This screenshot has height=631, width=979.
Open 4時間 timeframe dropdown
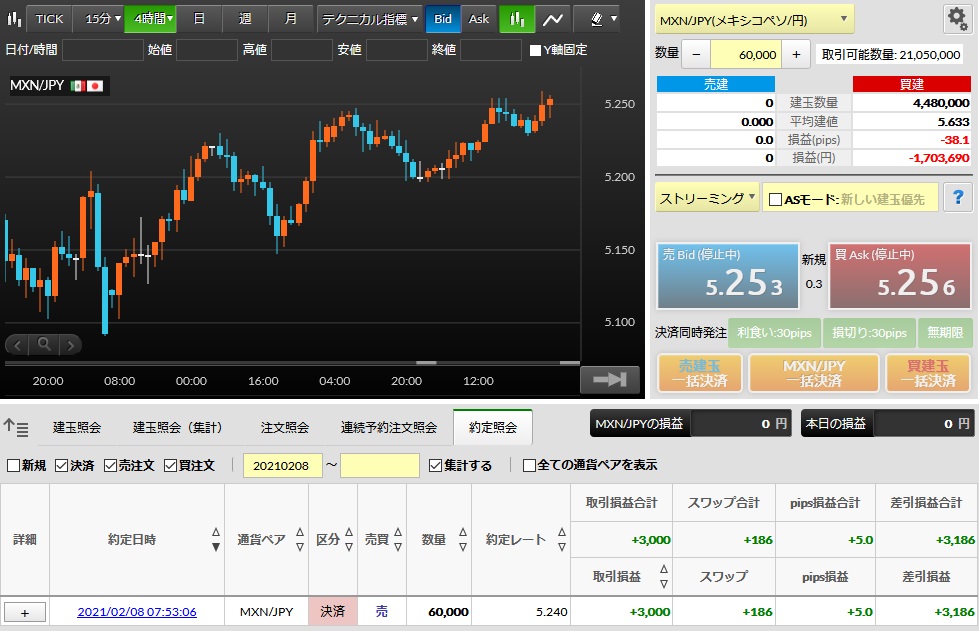point(150,19)
